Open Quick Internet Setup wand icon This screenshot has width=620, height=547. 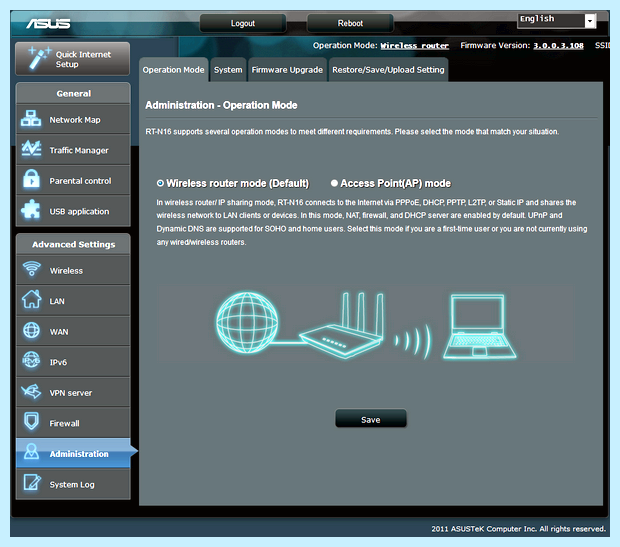click(x=39, y=59)
